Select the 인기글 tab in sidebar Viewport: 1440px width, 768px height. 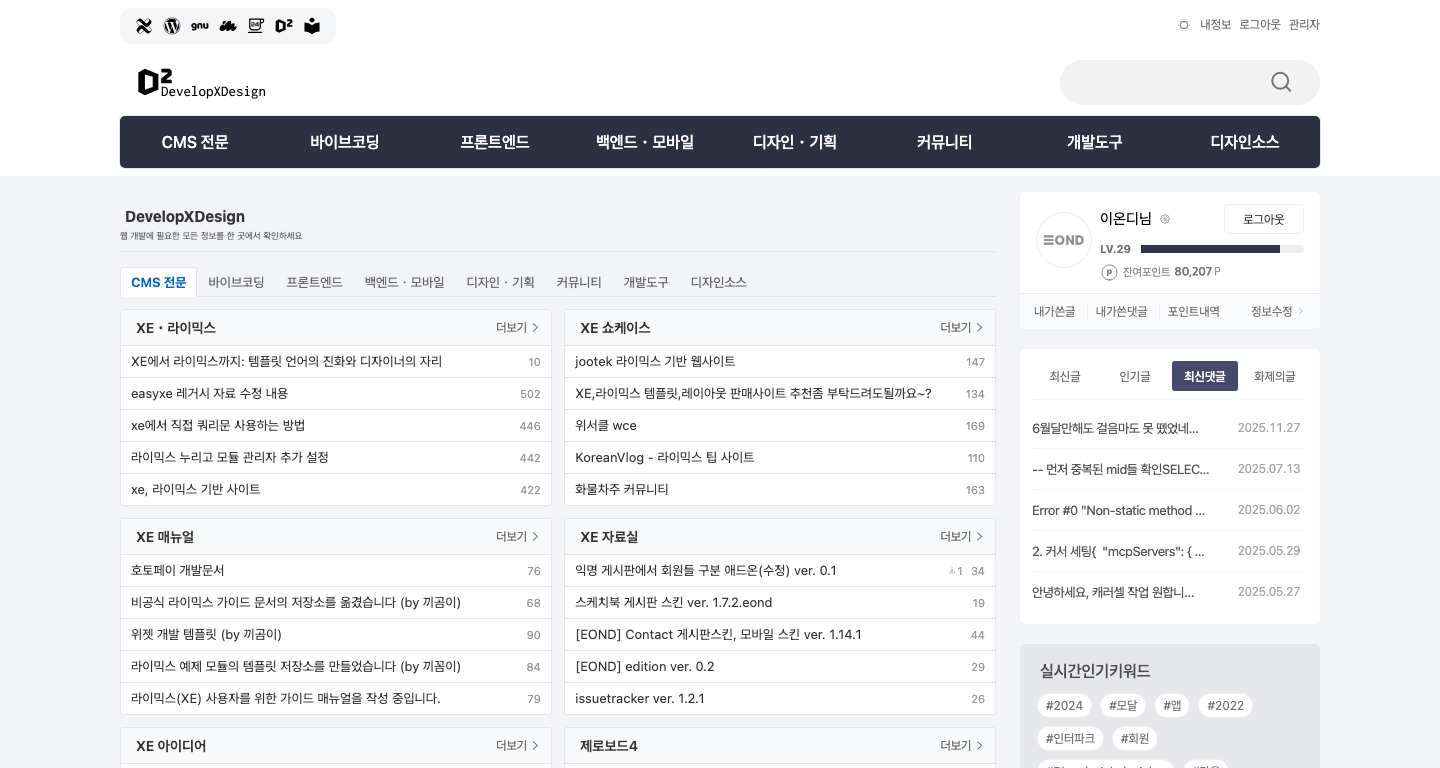[1135, 376]
